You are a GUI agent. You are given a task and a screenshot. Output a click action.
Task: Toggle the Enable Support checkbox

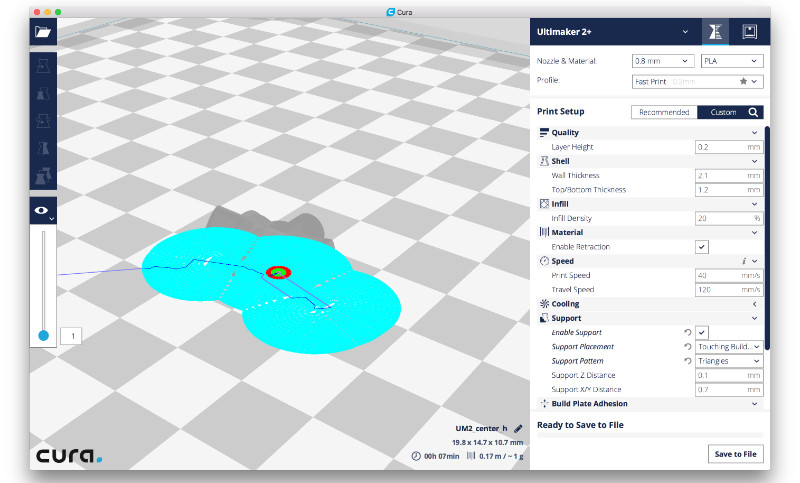coord(702,333)
